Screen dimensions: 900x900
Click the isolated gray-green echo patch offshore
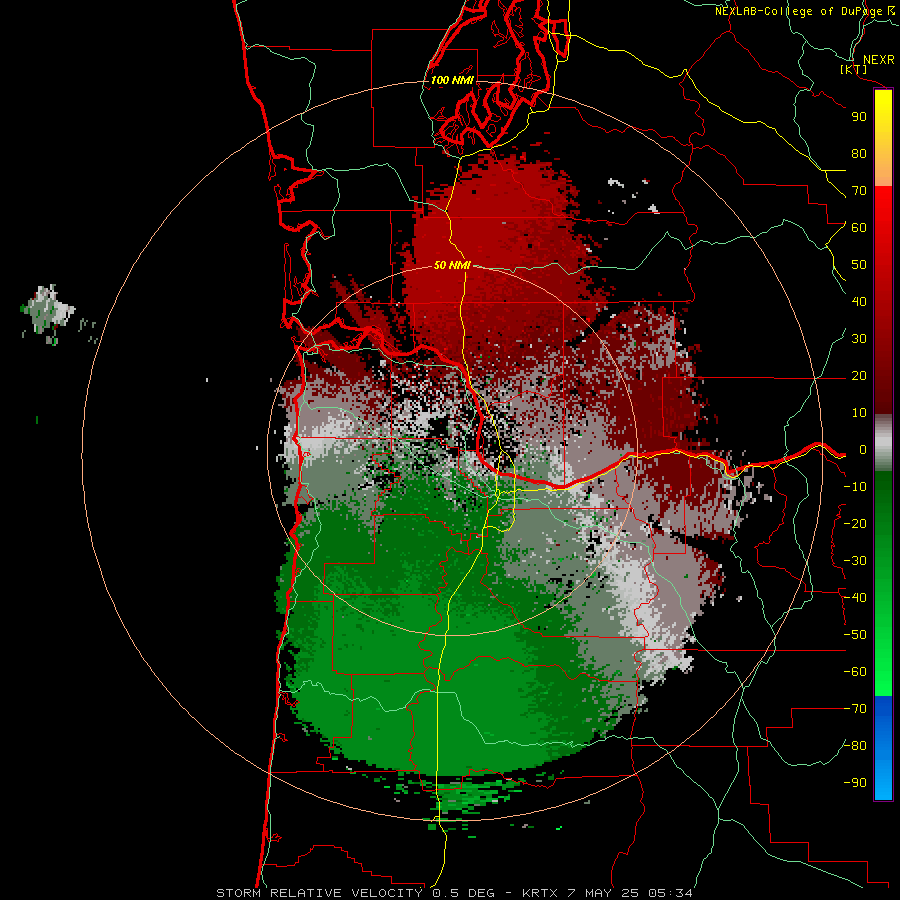(x=49, y=313)
